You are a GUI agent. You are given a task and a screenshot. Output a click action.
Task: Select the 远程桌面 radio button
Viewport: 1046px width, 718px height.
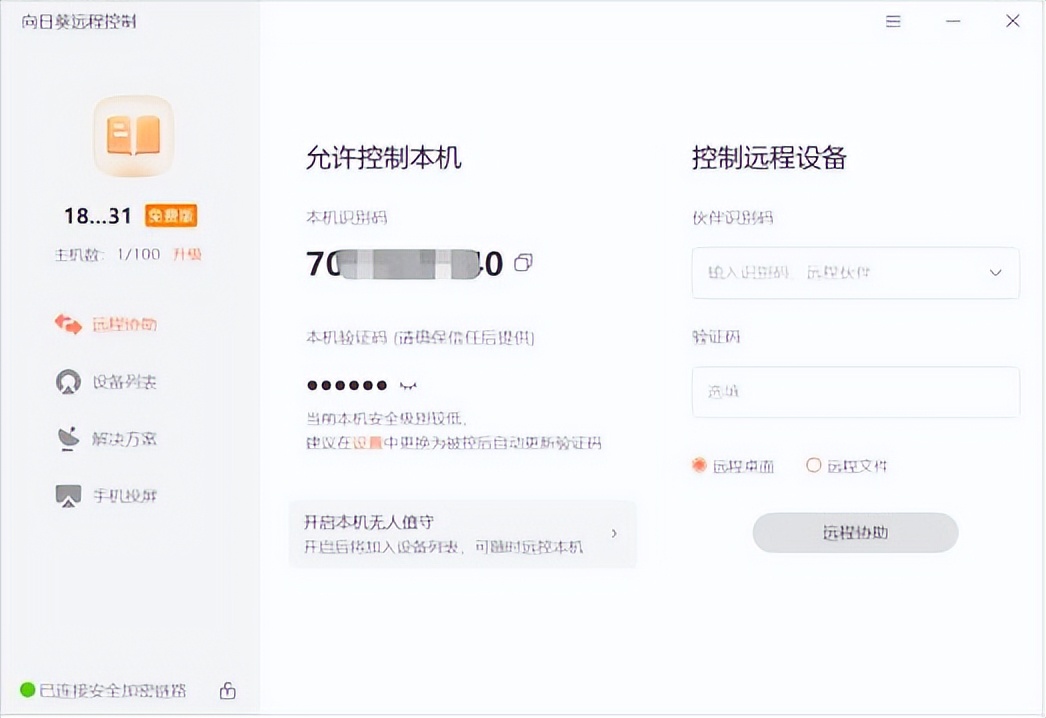coord(698,465)
